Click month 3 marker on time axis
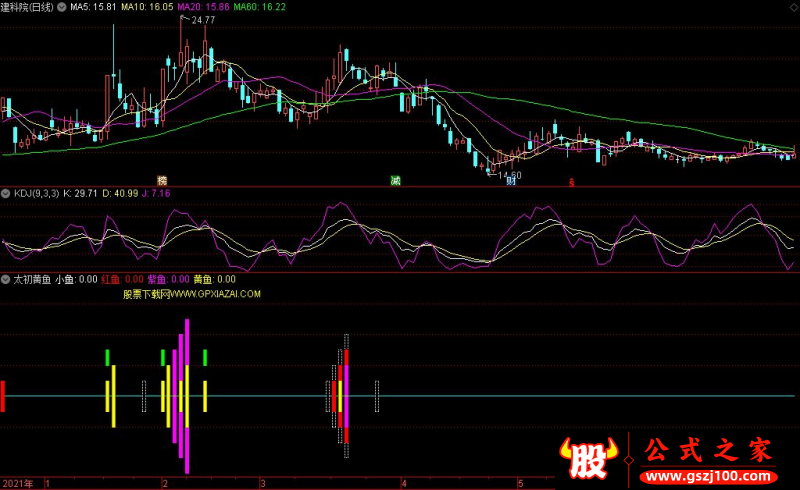 pyautogui.click(x=263, y=483)
